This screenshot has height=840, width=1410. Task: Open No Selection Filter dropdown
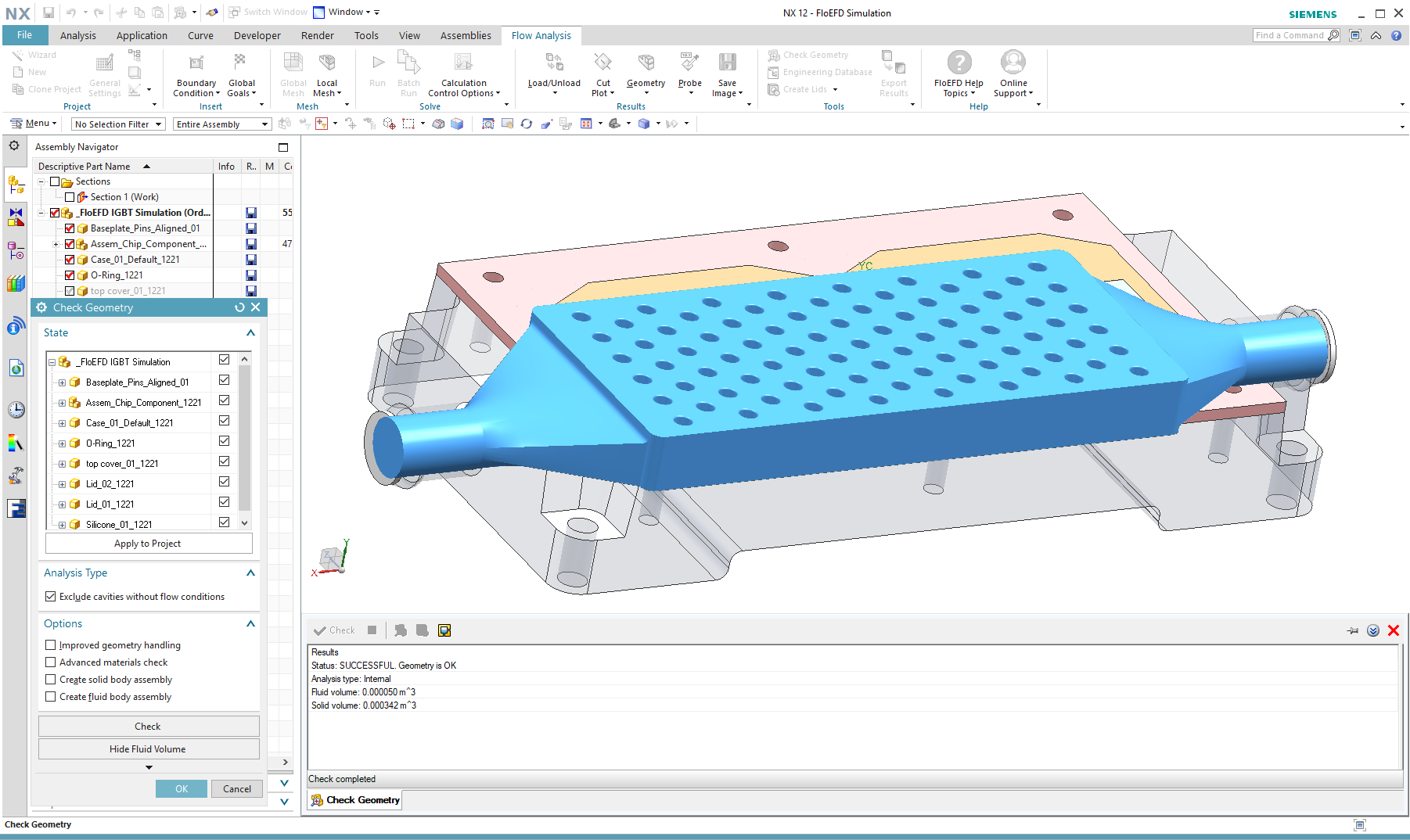click(x=118, y=124)
